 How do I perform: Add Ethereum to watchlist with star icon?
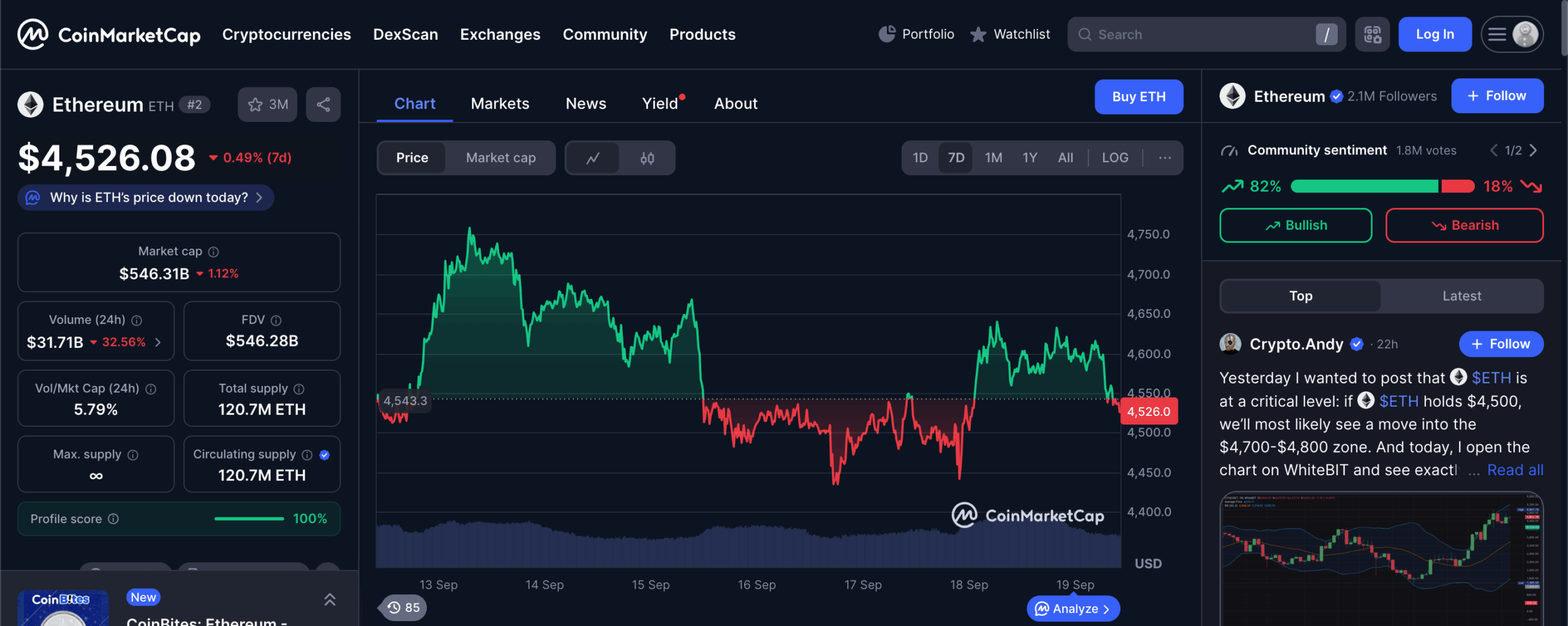[x=267, y=105]
